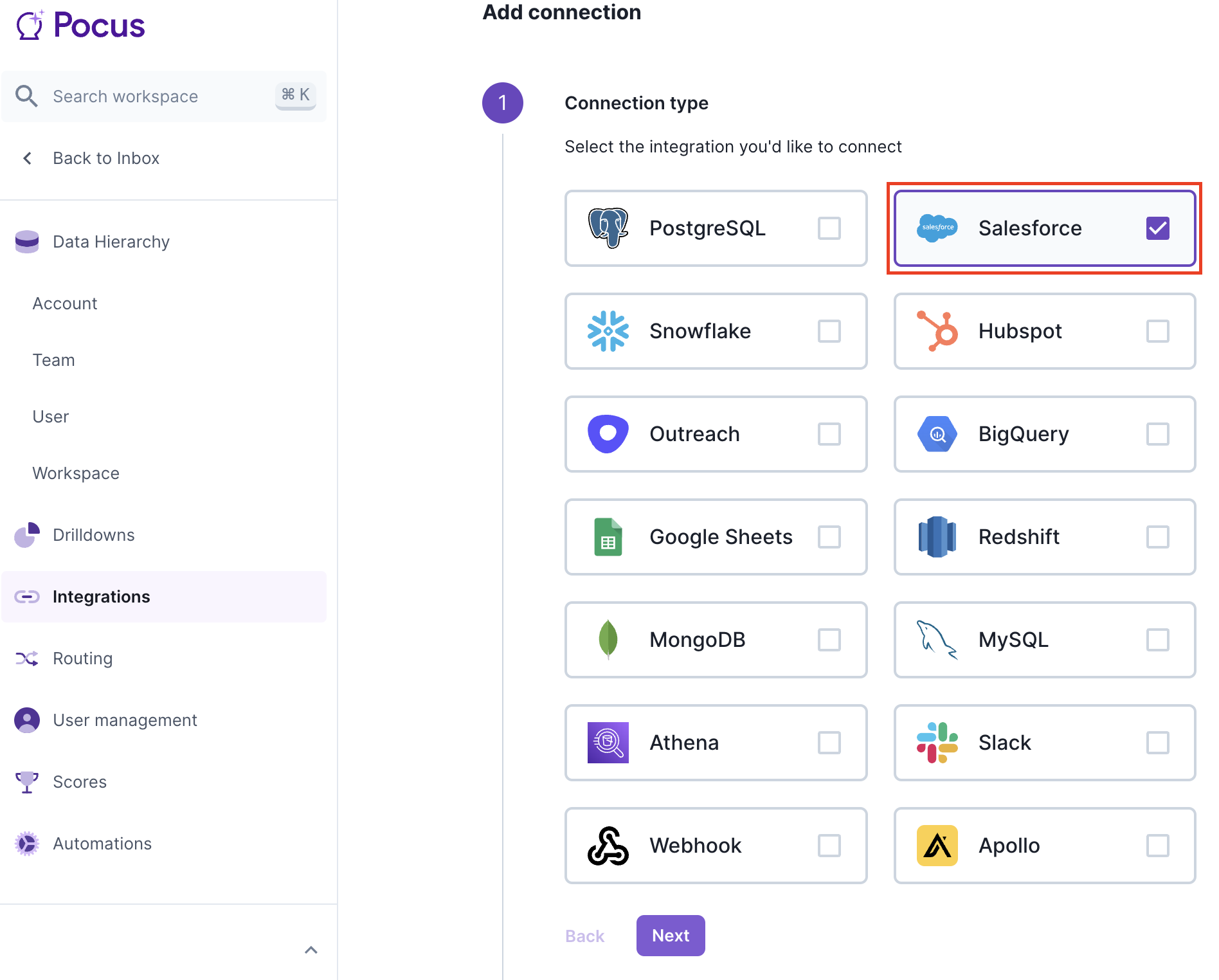Open the Team sidebar item
The image size is (1219, 980).
(54, 360)
